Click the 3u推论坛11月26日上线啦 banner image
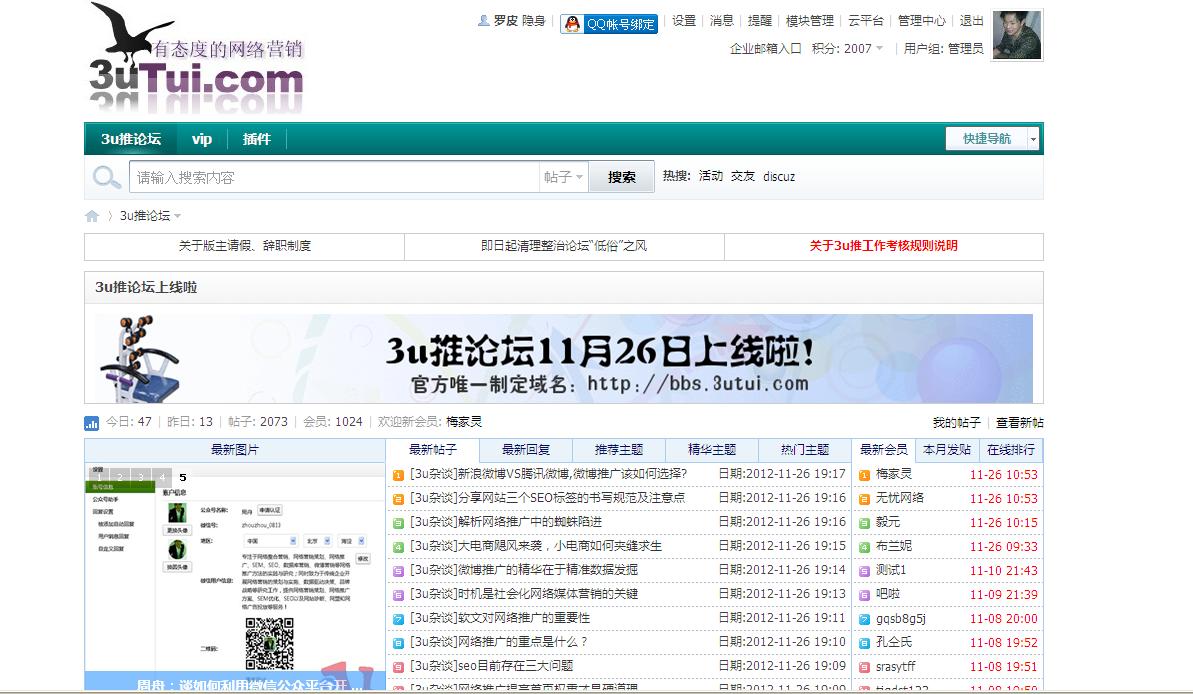The image size is (1193, 694). coord(564,359)
